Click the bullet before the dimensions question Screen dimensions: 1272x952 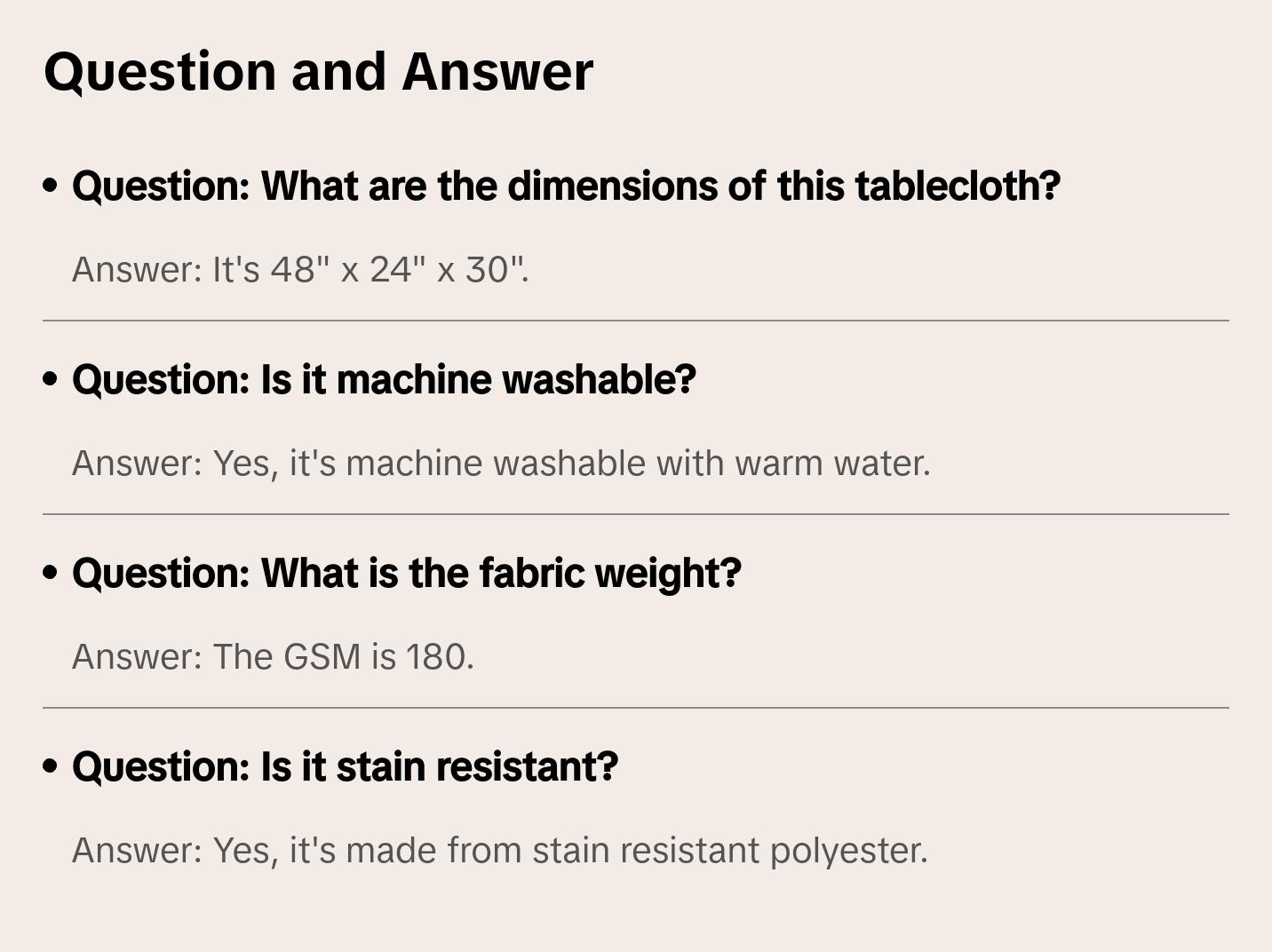(x=51, y=186)
